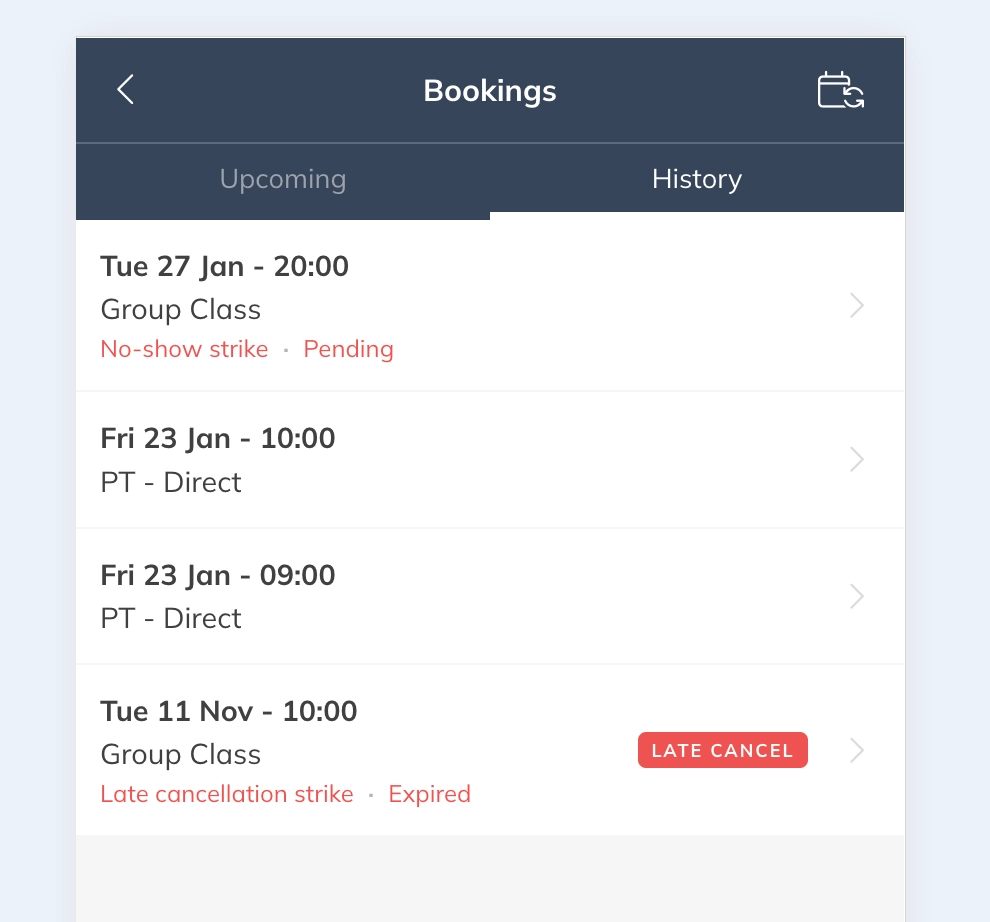Click the Late cancellation strike label
The height and width of the screenshot is (922, 990).
227,795
